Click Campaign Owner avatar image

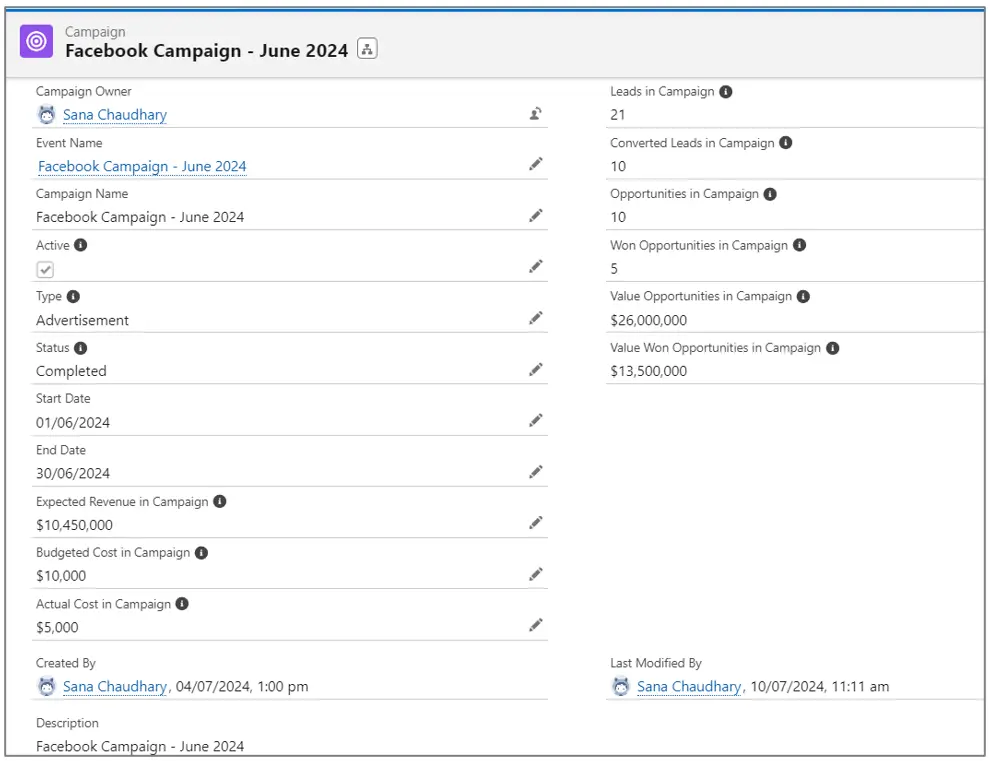(47, 114)
